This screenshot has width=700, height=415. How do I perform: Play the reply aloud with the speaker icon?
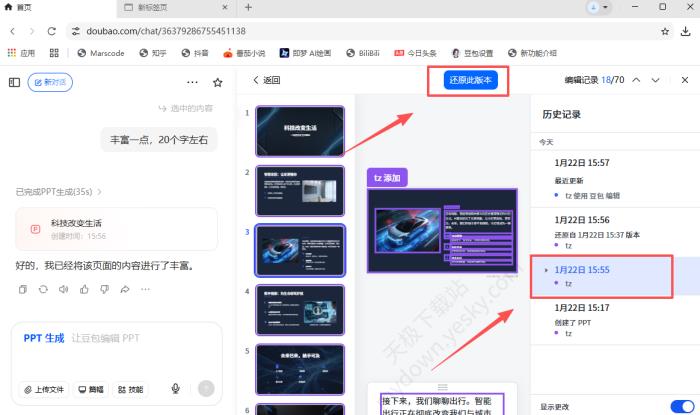pos(63,289)
